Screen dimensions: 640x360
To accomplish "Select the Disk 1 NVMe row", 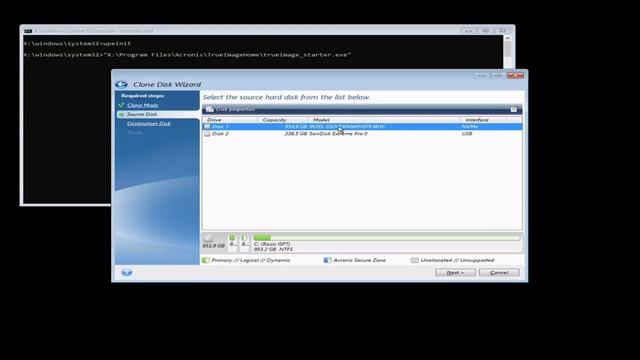I will tap(362, 127).
